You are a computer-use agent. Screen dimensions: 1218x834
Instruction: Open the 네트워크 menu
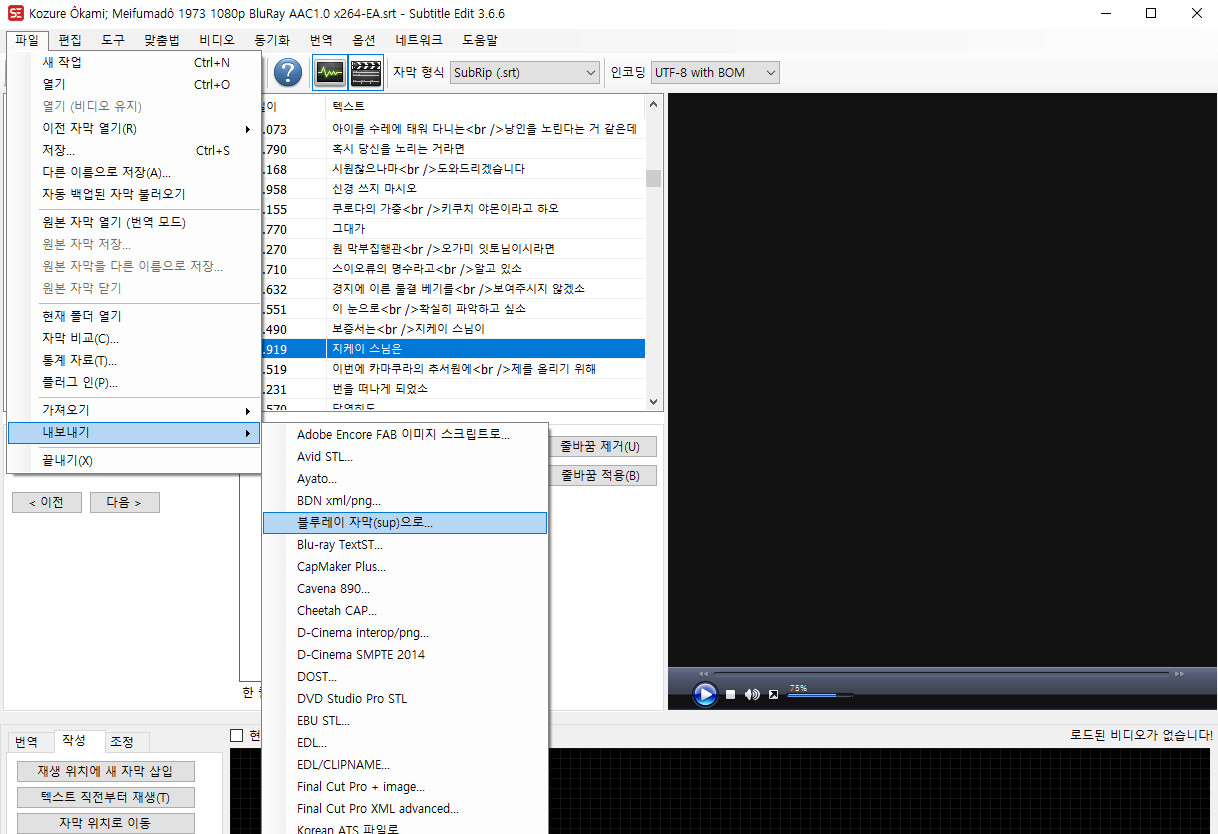(x=419, y=40)
